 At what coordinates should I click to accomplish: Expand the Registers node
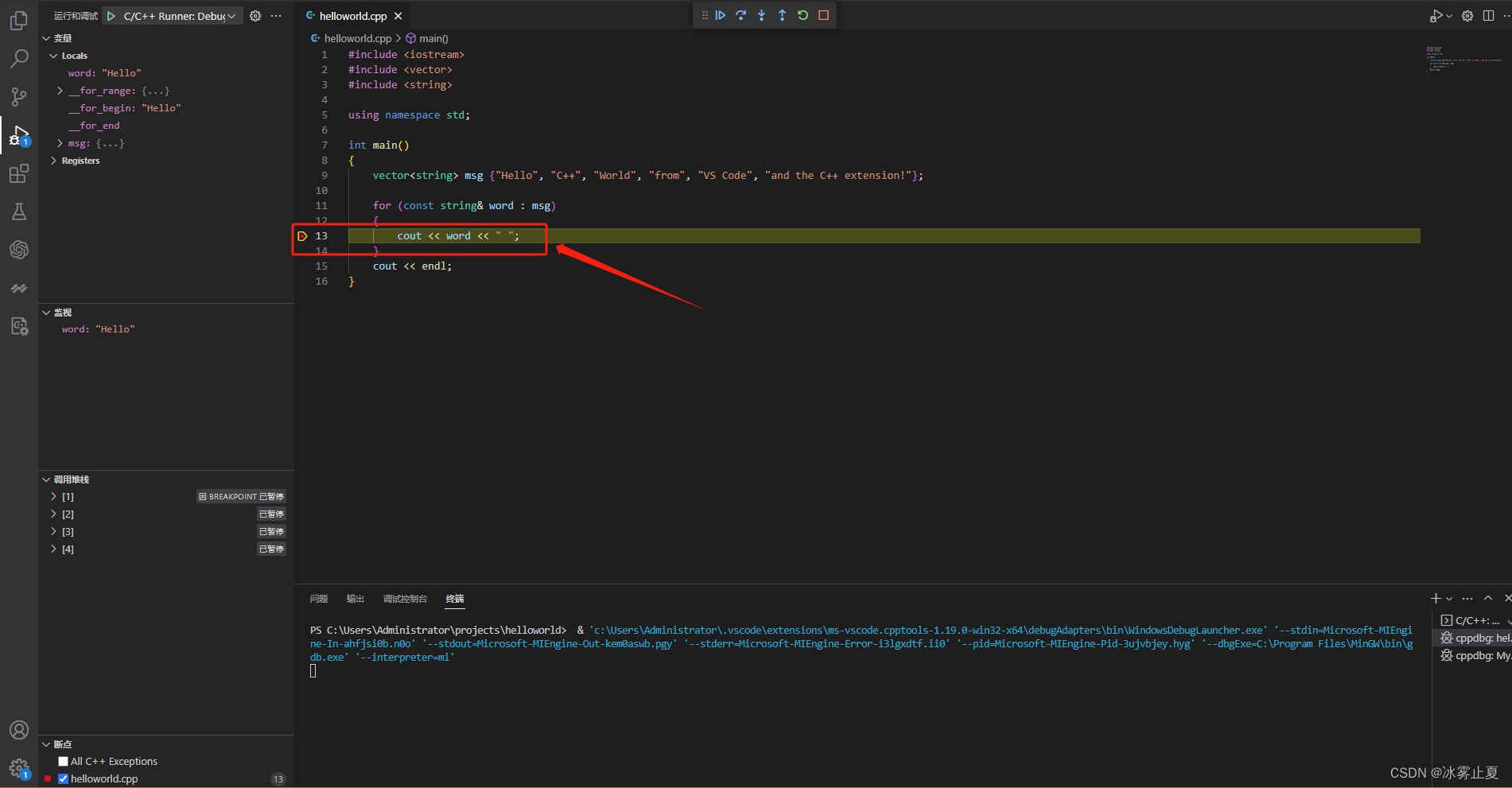(x=53, y=161)
